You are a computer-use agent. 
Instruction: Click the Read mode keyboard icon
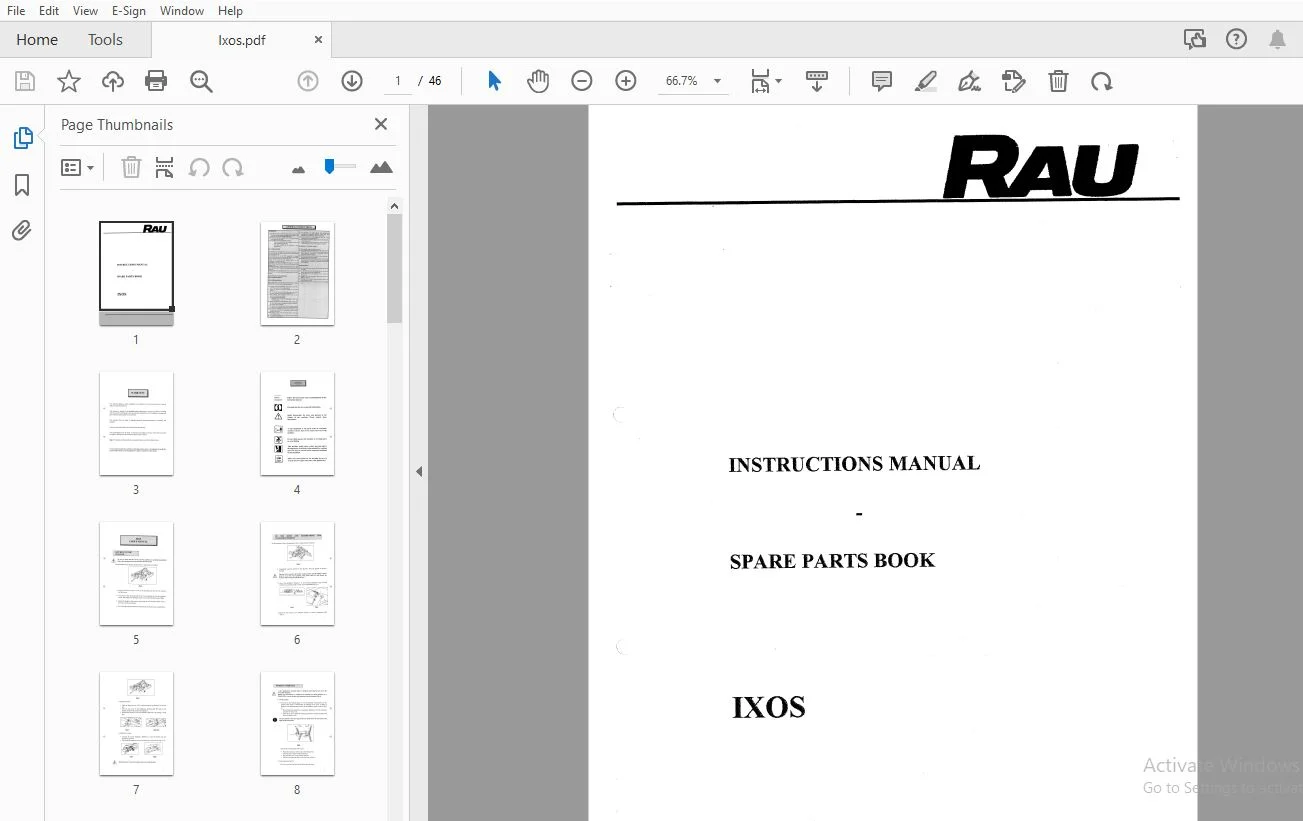pos(817,82)
